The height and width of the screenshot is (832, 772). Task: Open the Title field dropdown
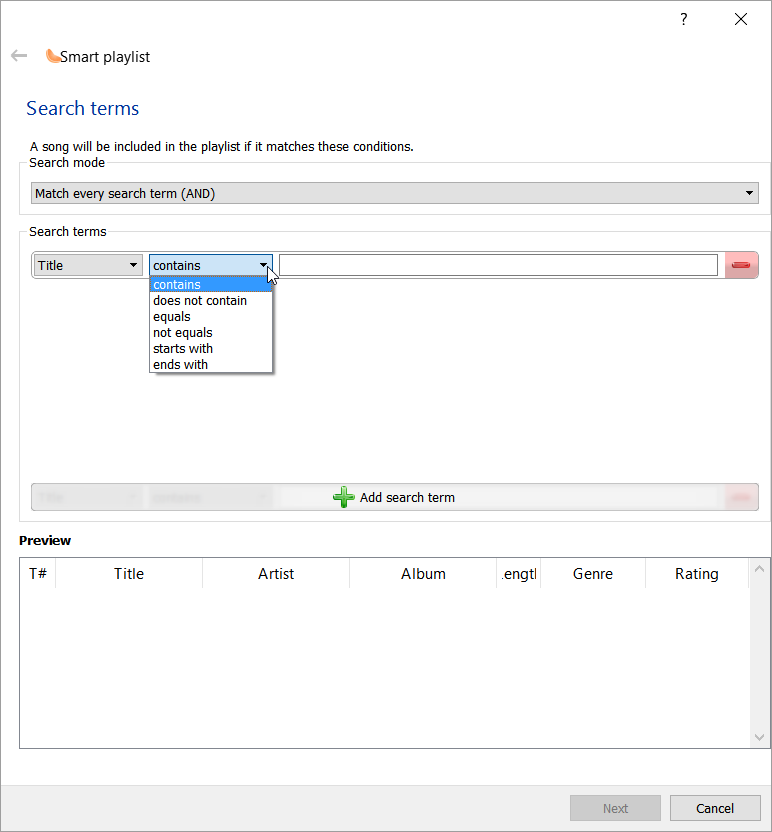point(88,265)
